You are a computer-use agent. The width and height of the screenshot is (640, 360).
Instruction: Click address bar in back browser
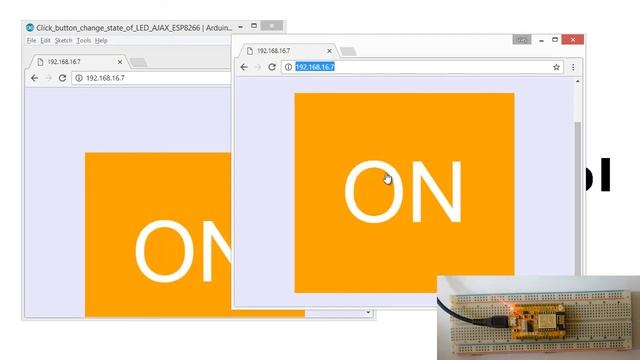tap(152, 78)
